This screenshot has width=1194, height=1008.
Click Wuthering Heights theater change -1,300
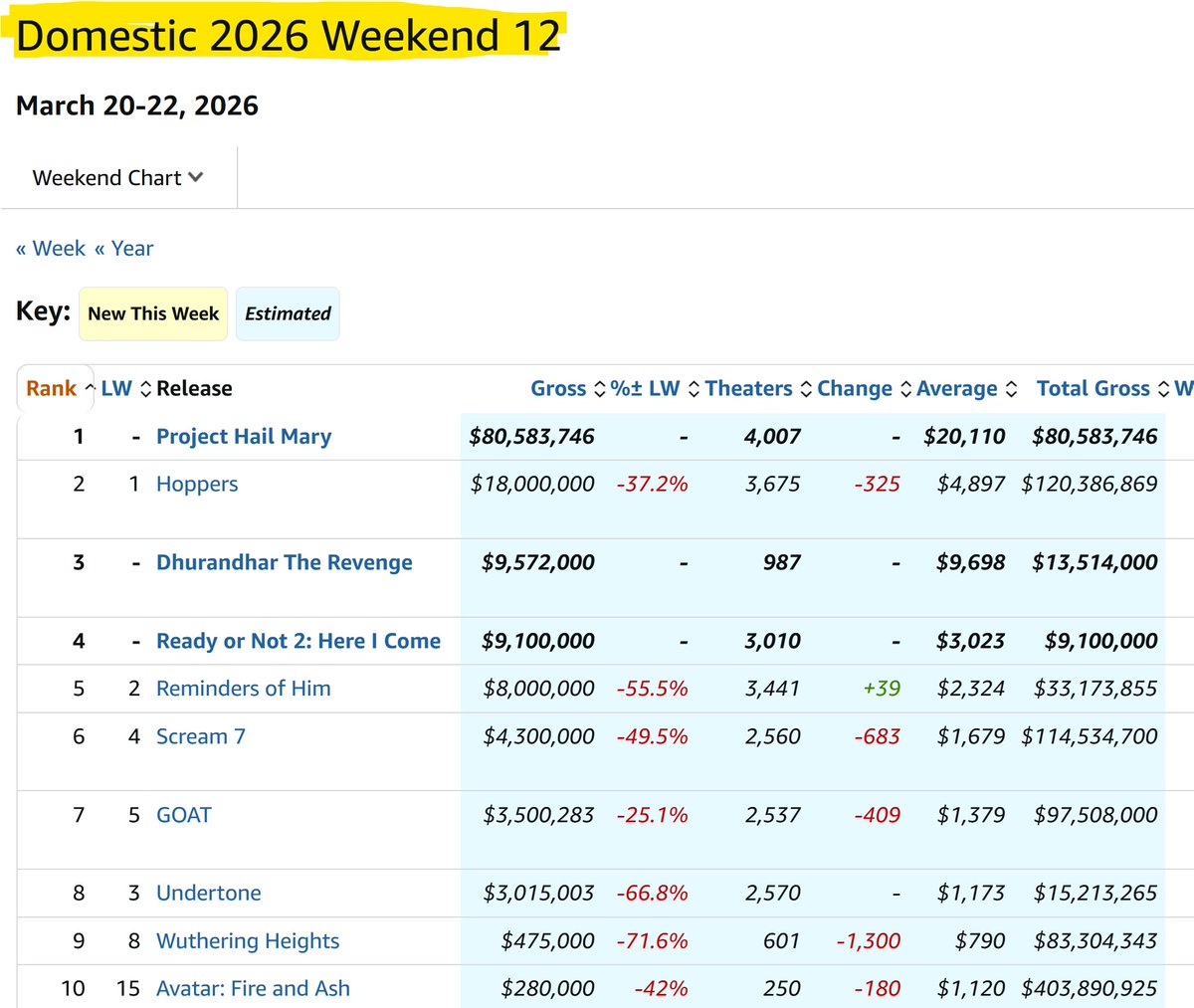click(869, 941)
